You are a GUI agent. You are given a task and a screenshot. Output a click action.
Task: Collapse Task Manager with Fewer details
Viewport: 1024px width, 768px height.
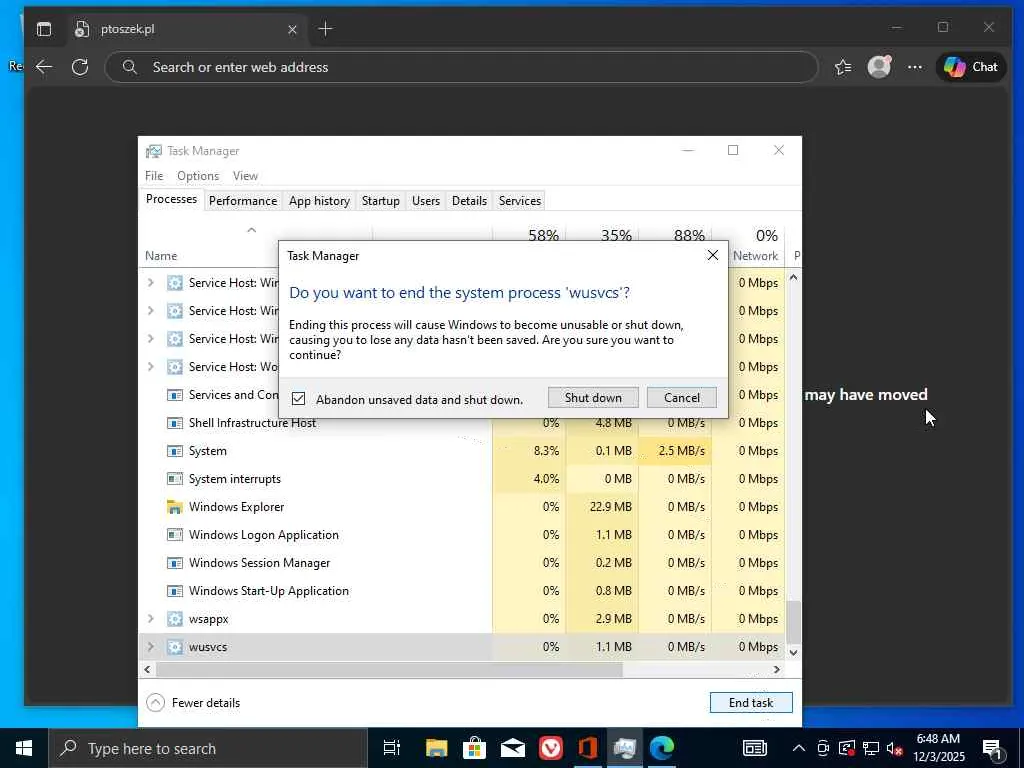[193, 703]
